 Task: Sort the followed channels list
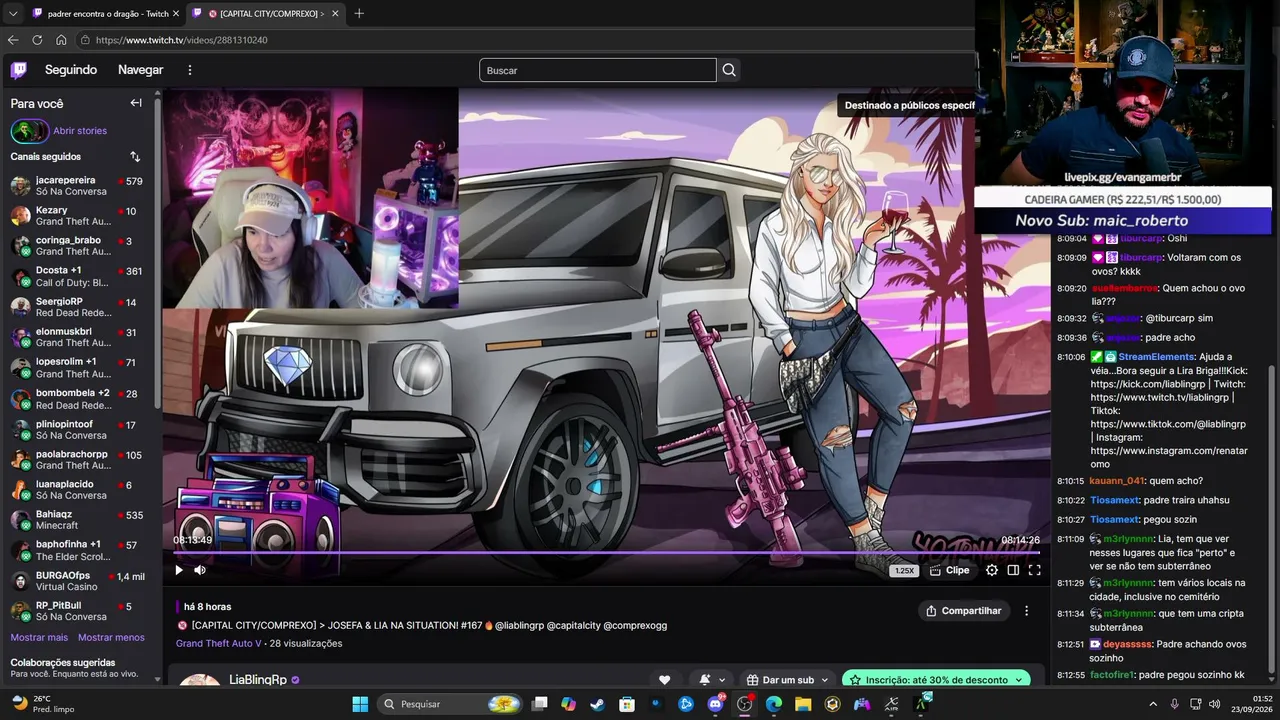pyautogui.click(x=135, y=157)
